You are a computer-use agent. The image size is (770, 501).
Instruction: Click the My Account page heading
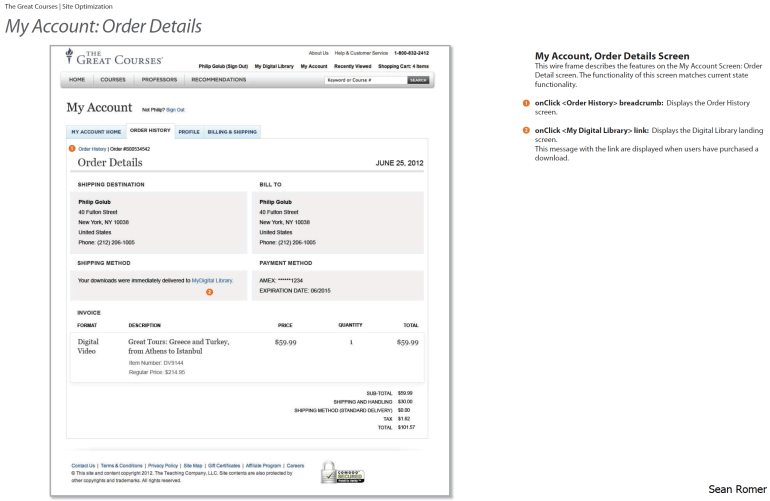(100, 108)
